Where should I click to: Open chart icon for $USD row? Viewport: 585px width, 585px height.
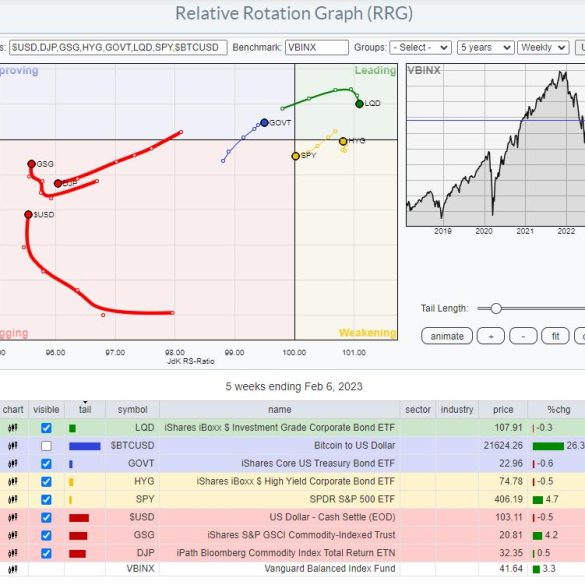[x=13, y=517]
